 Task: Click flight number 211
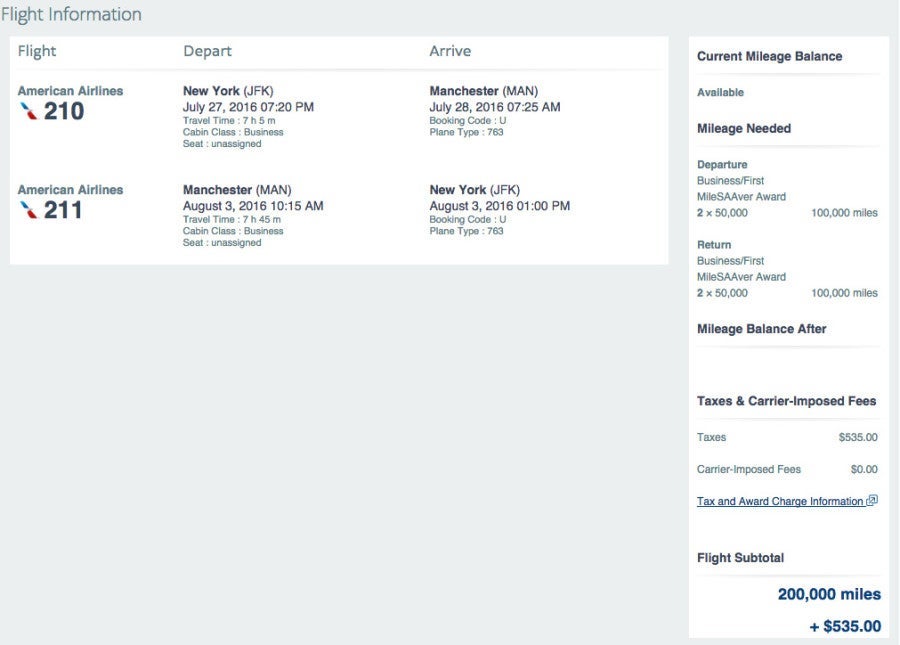coord(64,210)
